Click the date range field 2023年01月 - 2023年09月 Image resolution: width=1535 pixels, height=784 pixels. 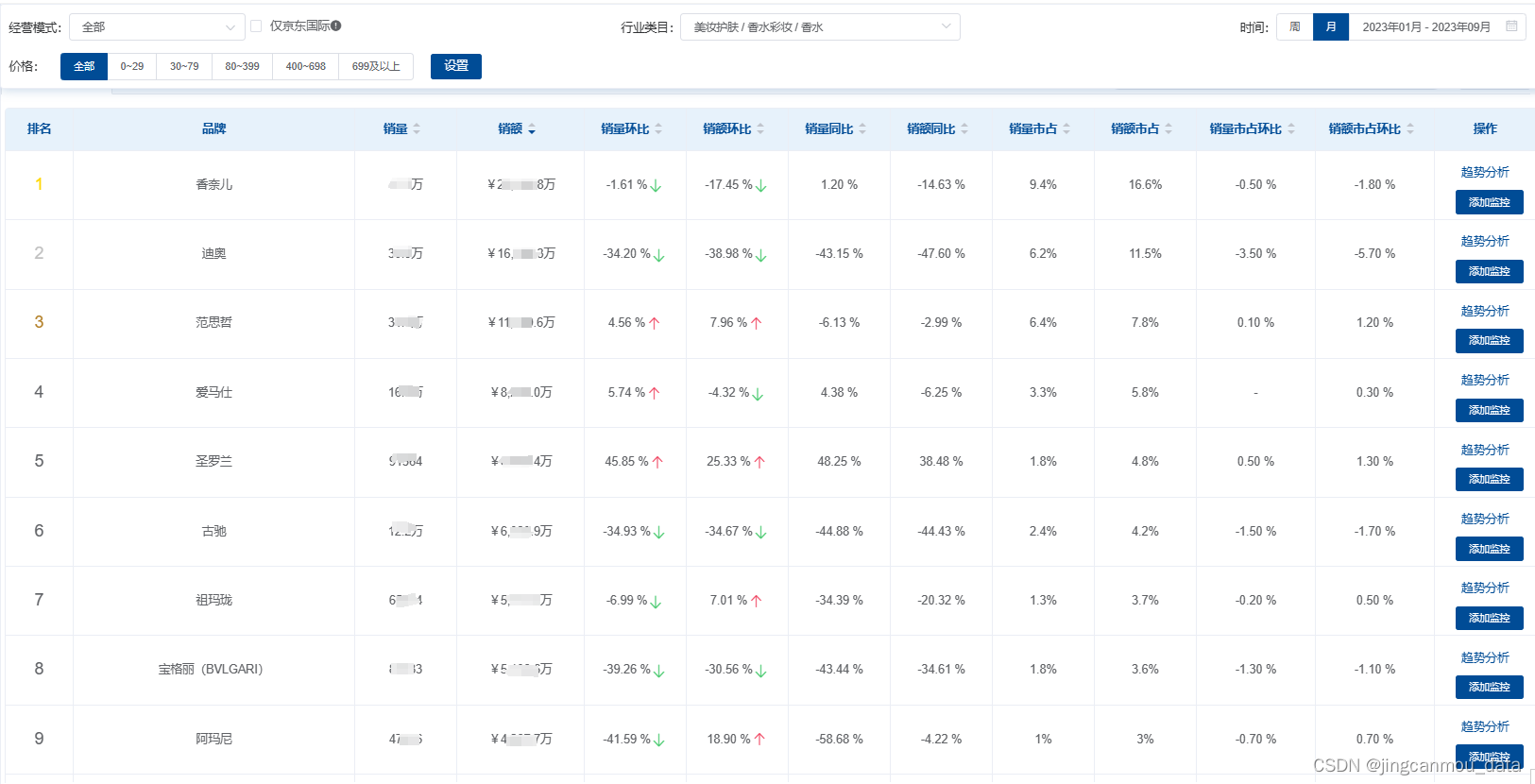pos(1437,27)
